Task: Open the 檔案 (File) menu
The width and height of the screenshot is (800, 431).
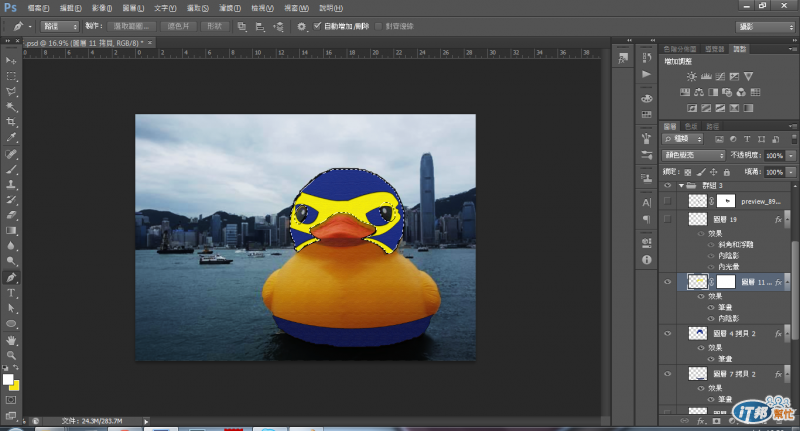Action: [38, 8]
